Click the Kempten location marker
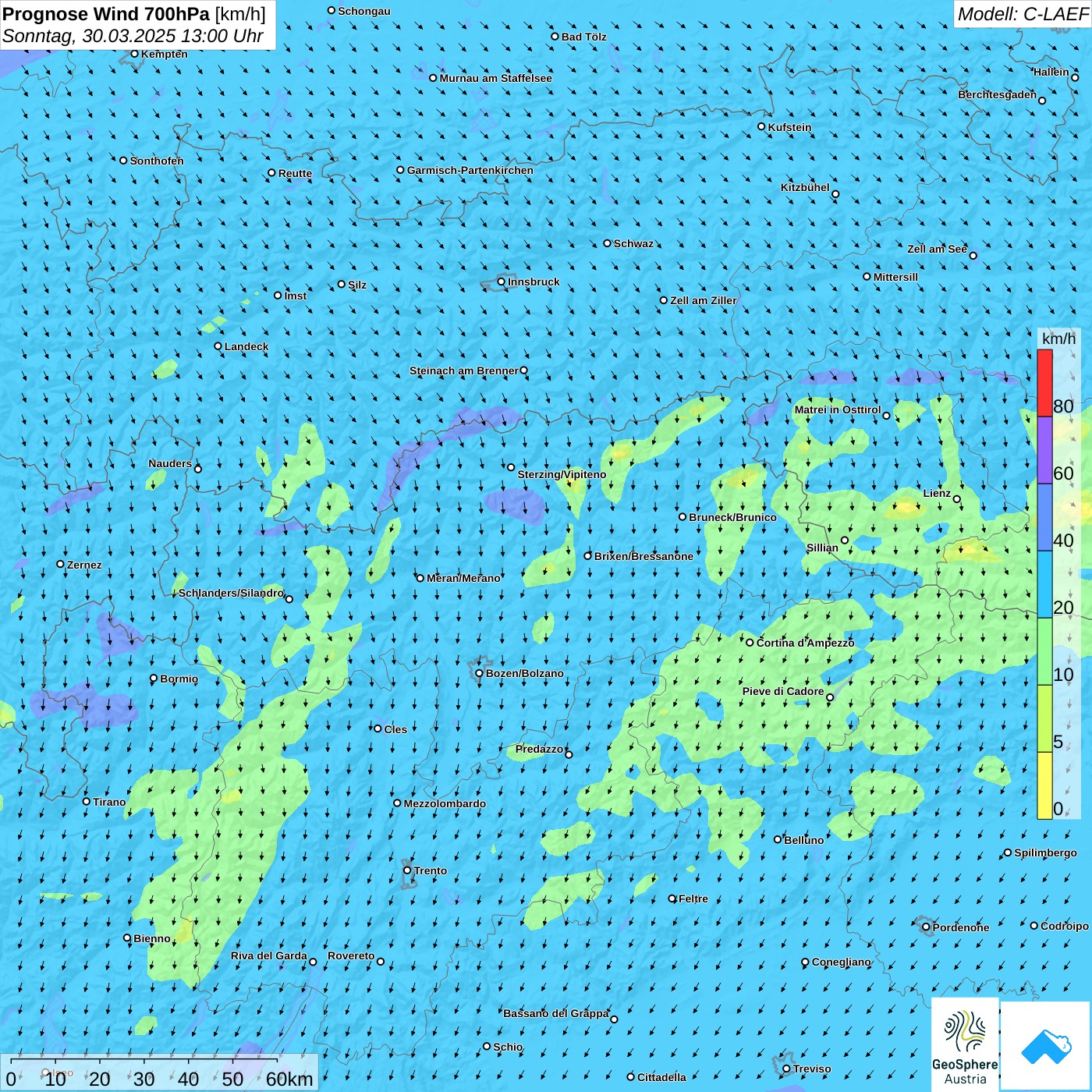The image size is (1092, 1092). pyautogui.click(x=134, y=54)
